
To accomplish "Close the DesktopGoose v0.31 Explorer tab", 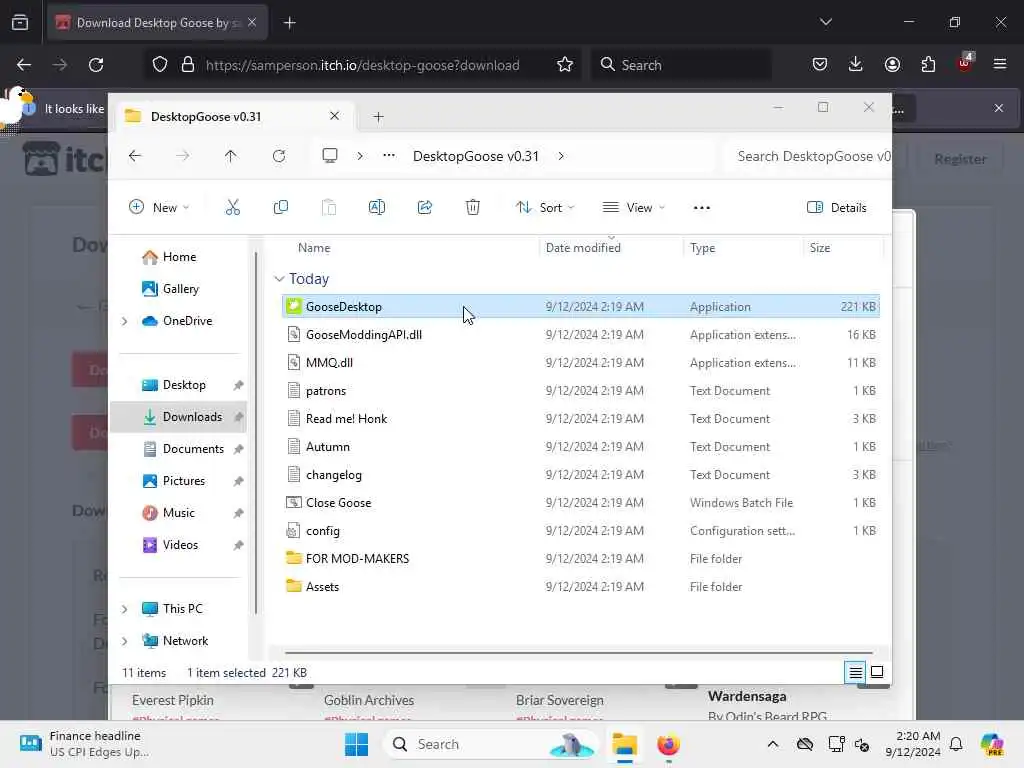I will pyautogui.click(x=334, y=116).
